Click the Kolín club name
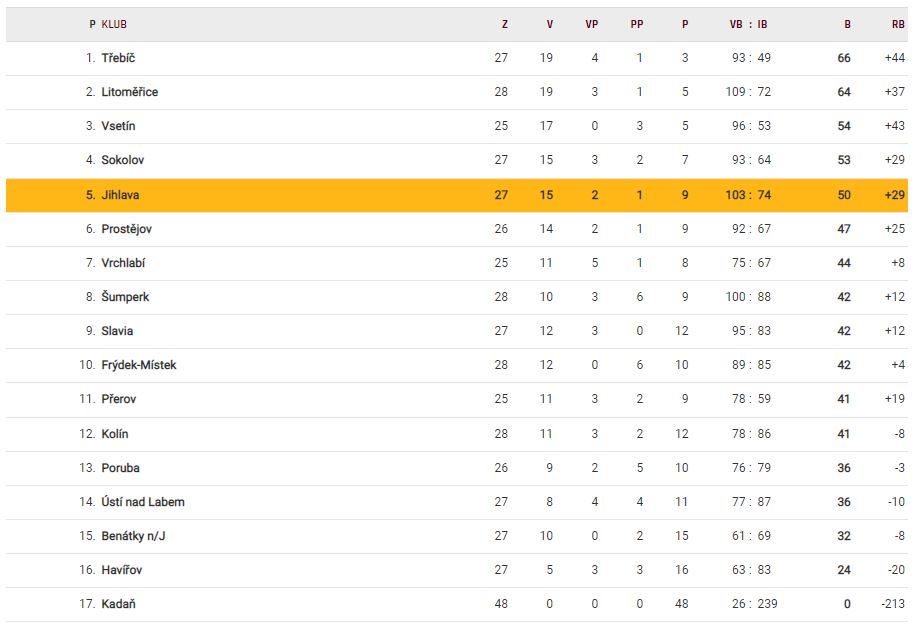924x630 pixels. tap(115, 434)
